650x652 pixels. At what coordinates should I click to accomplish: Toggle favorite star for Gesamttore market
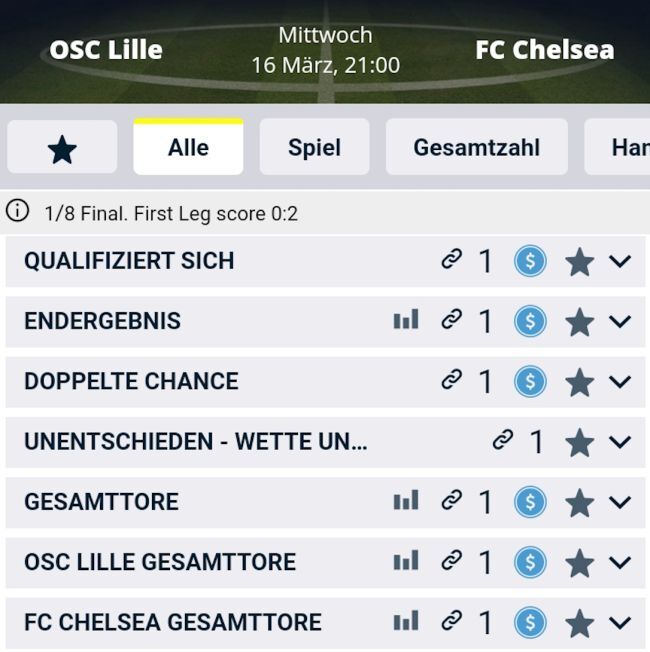pyautogui.click(x=579, y=502)
